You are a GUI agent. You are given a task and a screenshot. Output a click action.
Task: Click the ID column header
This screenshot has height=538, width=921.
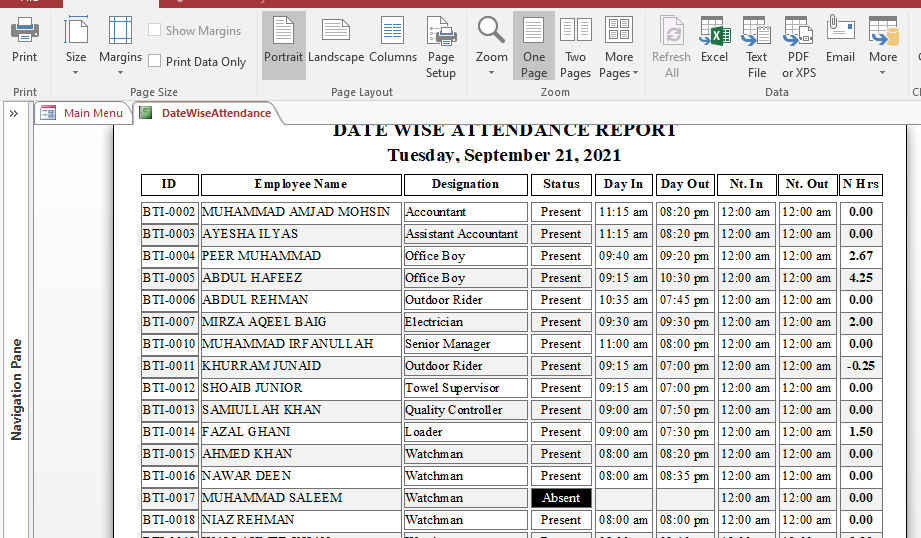coord(169,184)
